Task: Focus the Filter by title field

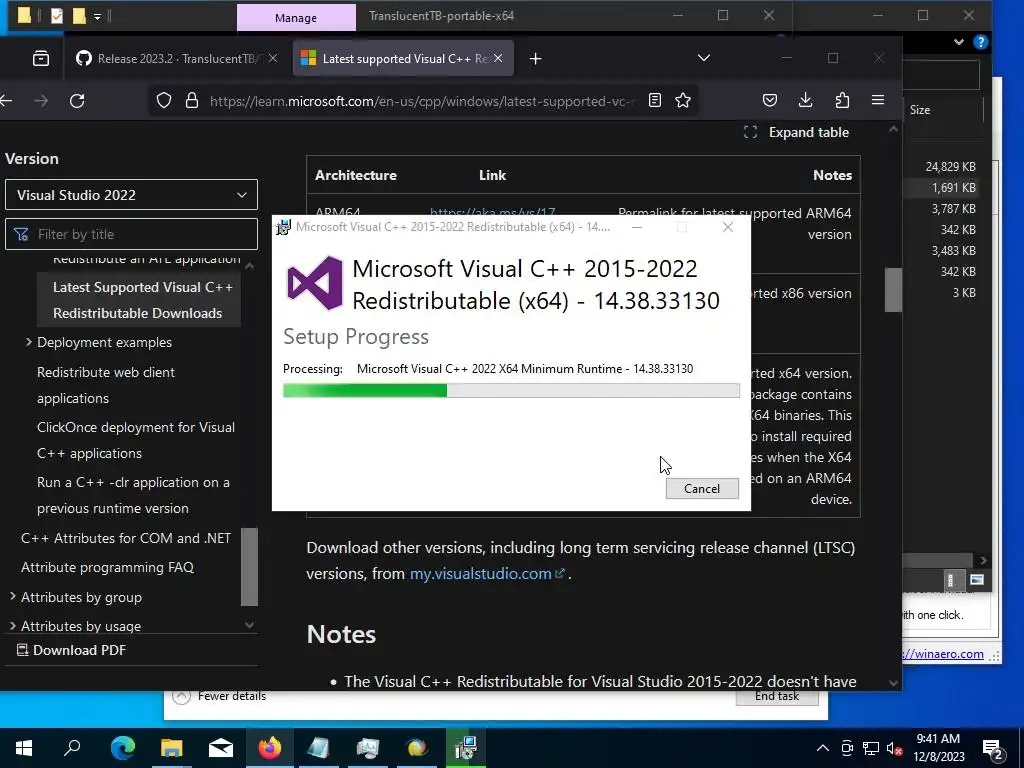Action: pyautogui.click(x=131, y=234)
